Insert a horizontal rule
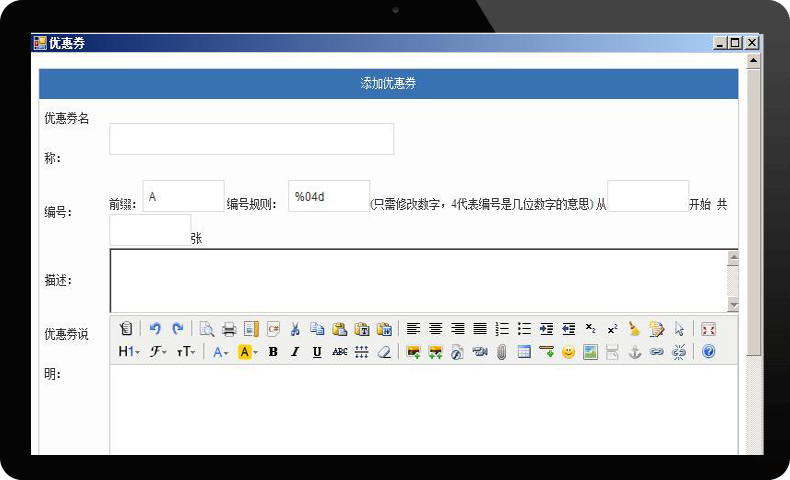Image resolution: width=790 pixels, height=480 pixels. click(546, 352)
